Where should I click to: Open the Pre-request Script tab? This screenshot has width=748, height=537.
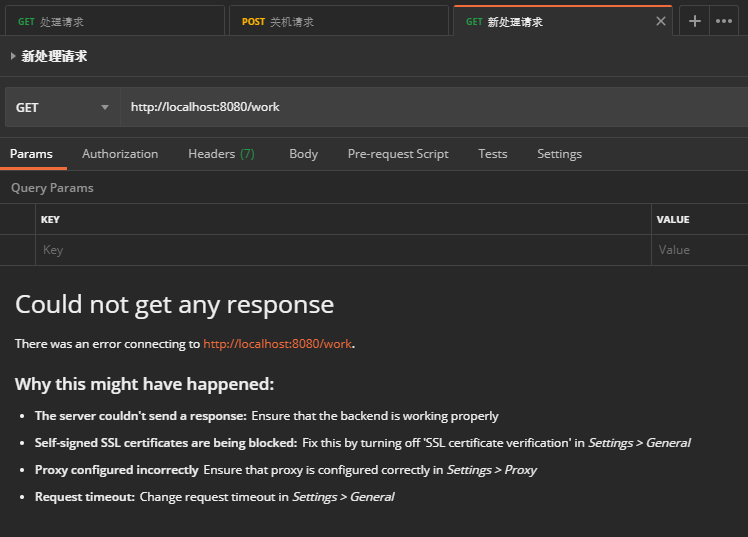tap(398, 154)
